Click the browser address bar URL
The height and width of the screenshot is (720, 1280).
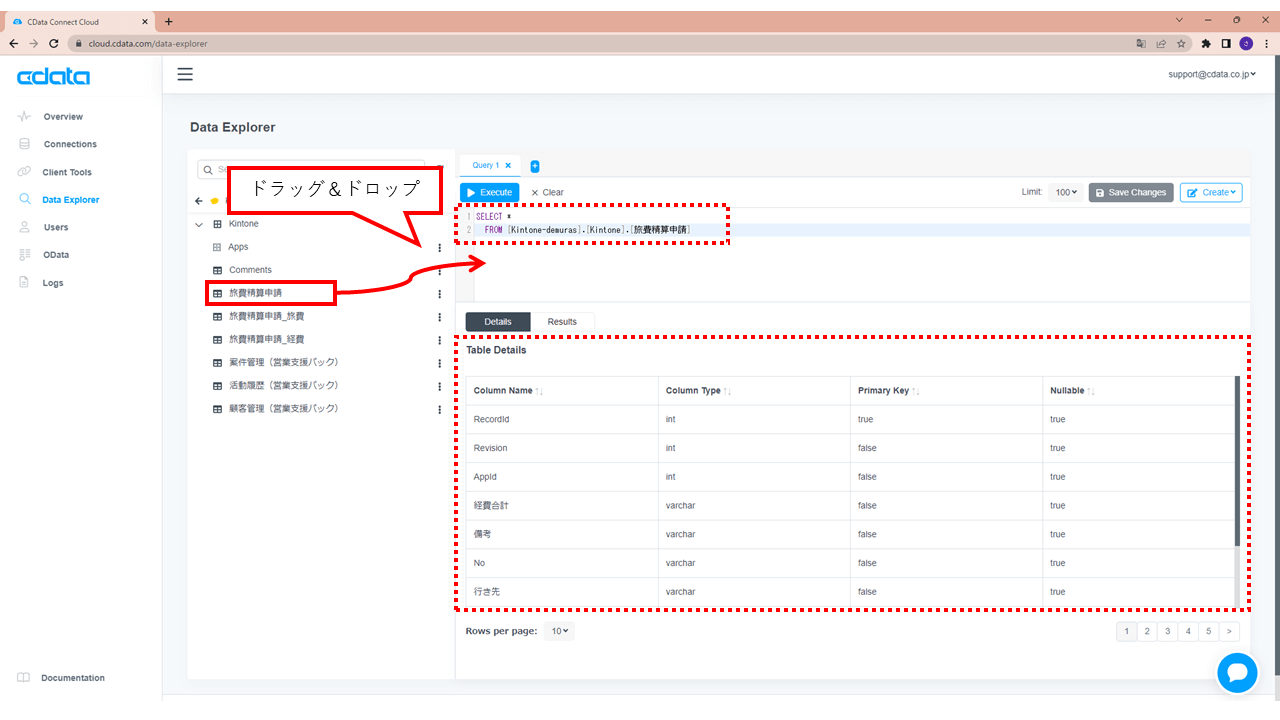coord(147,43)
